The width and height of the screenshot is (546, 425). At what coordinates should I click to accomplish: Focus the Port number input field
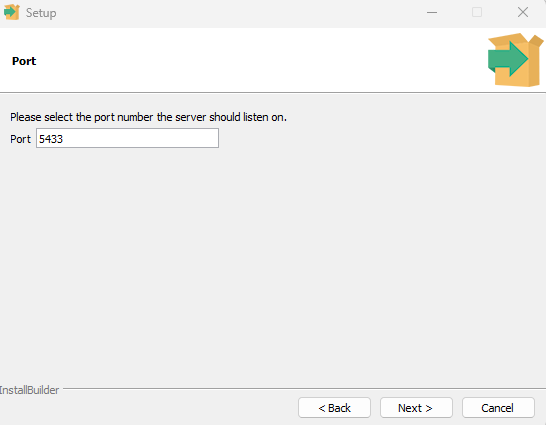pos(127,138)
